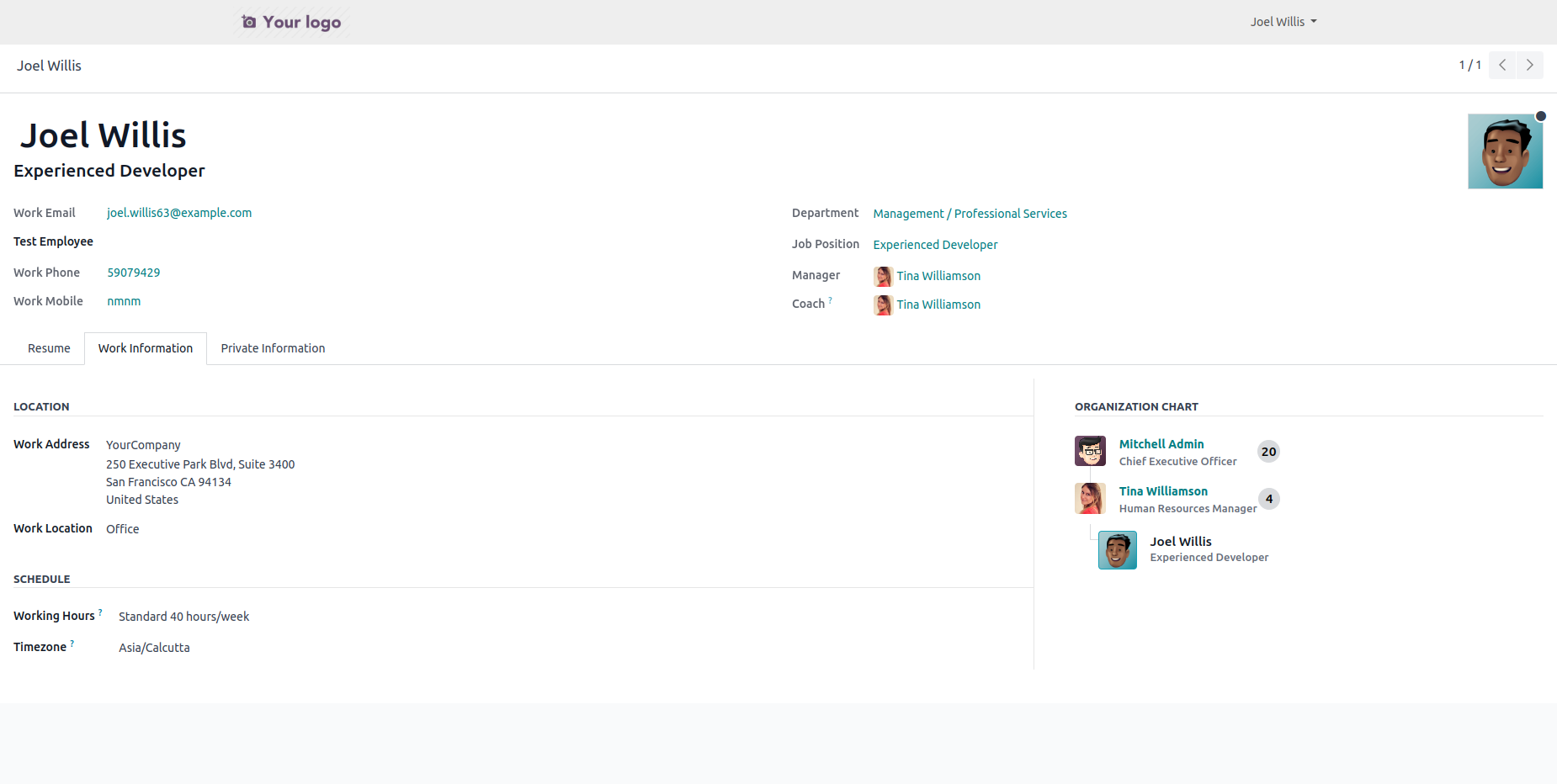
Task: Open the Management / Professional Services department link
Action: coord(970,214)
